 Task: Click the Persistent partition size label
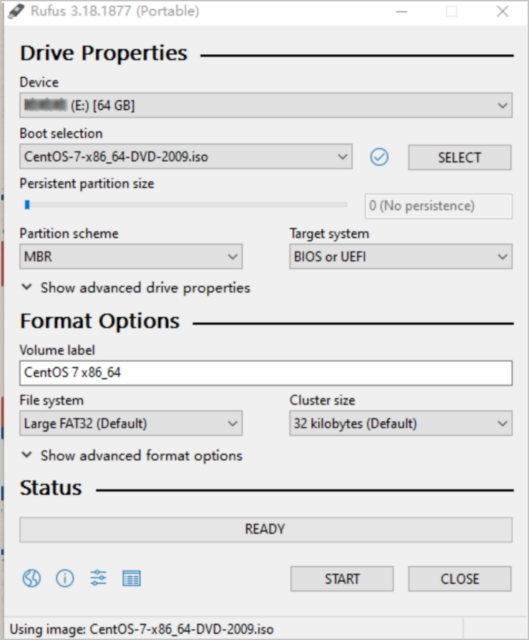pos(87,183)
